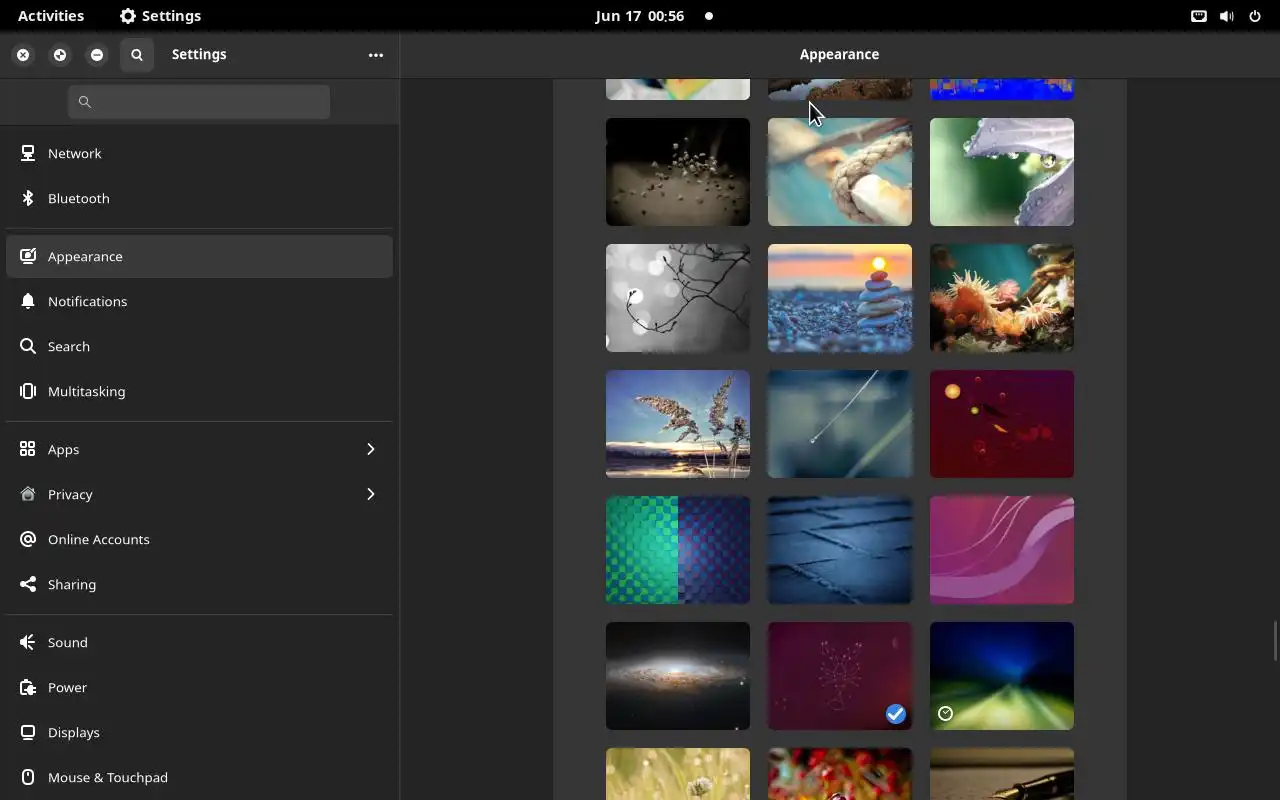Viewport: 1280px width, 800px height.
Task: Select the fountain pen wallpaper
Action: pyautogui.click(x=1002, y=774)
